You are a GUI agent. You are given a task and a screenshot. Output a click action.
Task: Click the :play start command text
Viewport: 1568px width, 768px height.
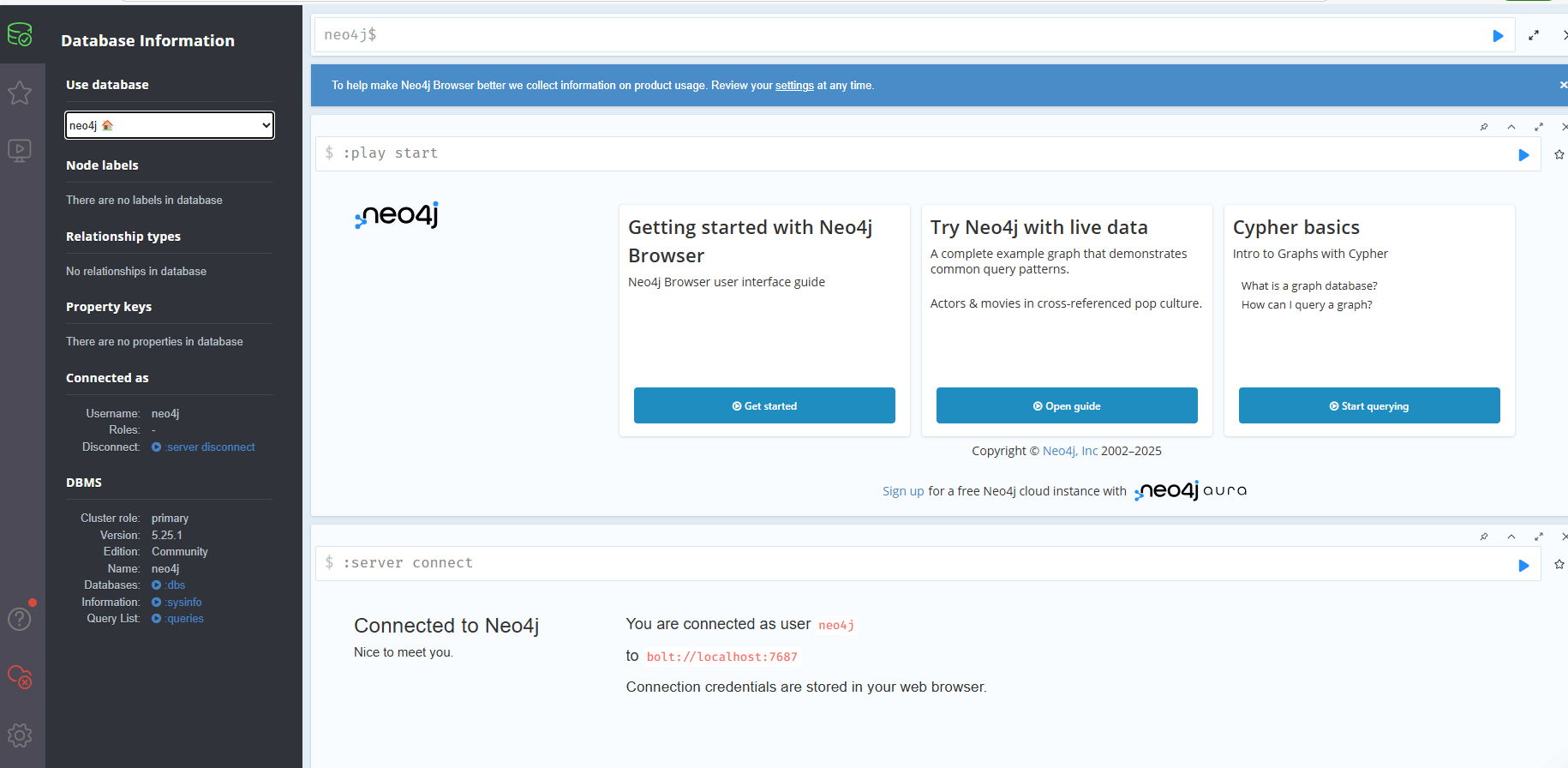(391, 153)
